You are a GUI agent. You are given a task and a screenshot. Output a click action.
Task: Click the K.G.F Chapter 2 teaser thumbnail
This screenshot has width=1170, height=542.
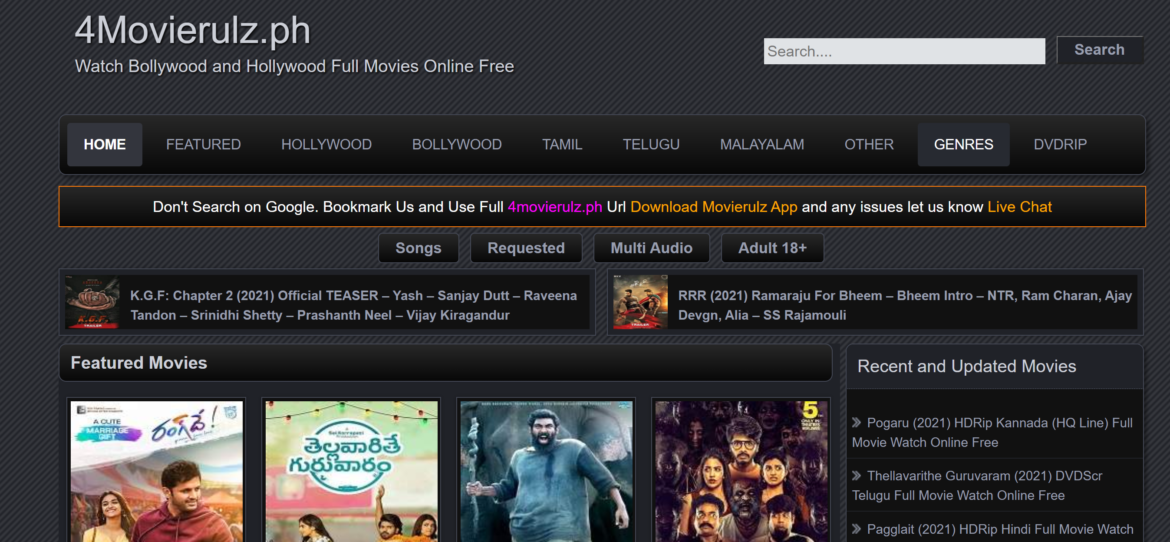[x=92, y=303]
